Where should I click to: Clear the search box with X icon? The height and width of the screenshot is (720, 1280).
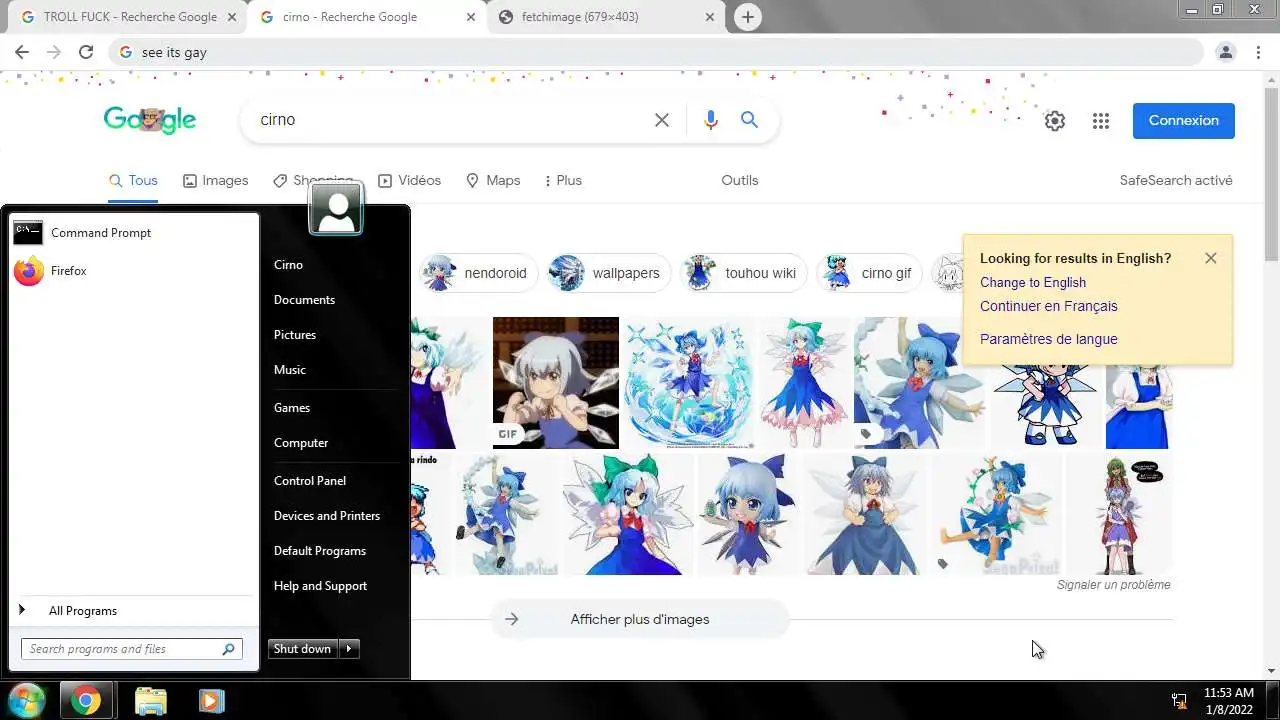[662, 120]
